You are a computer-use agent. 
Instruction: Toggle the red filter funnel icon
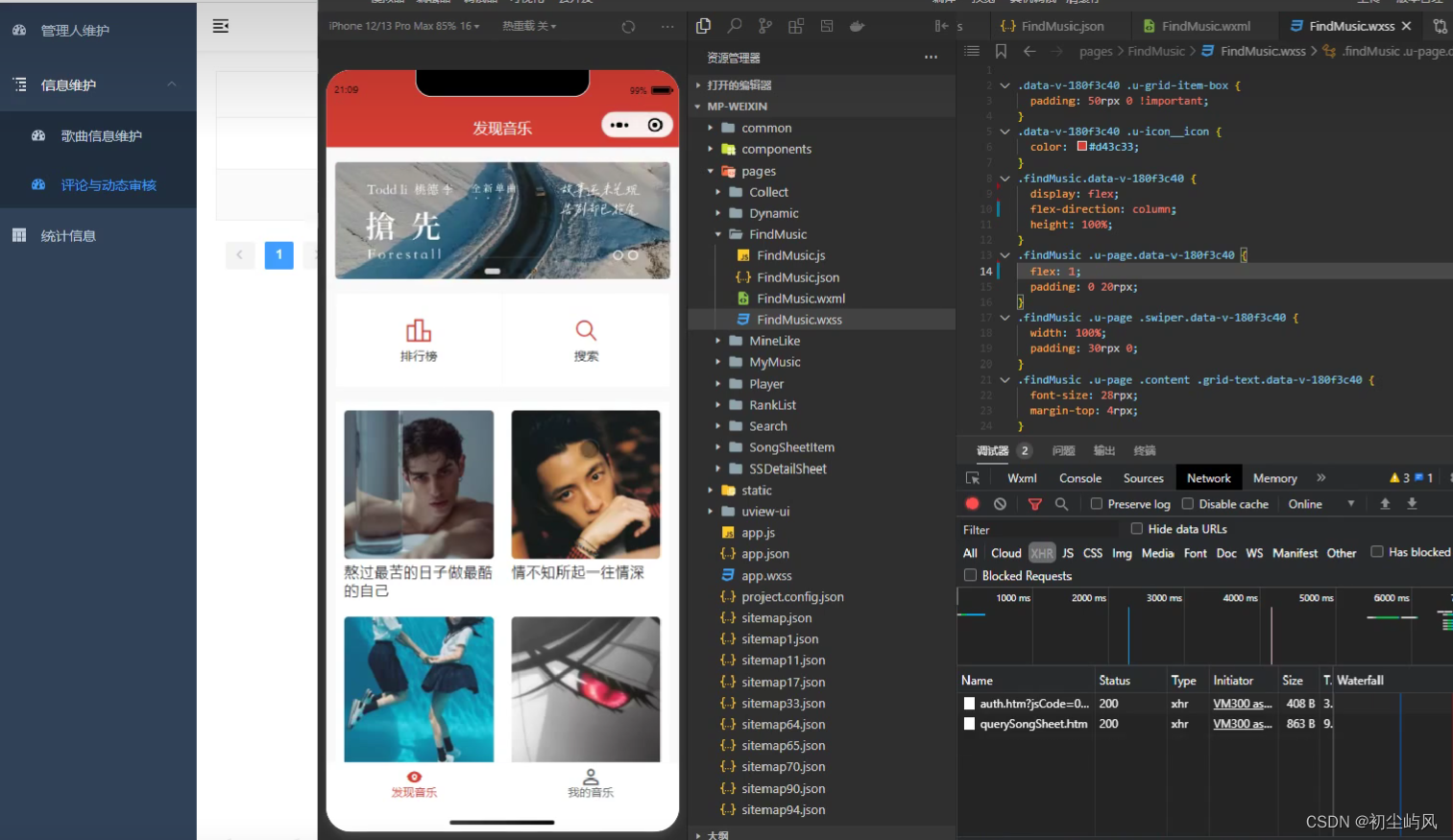point(1034,504)
